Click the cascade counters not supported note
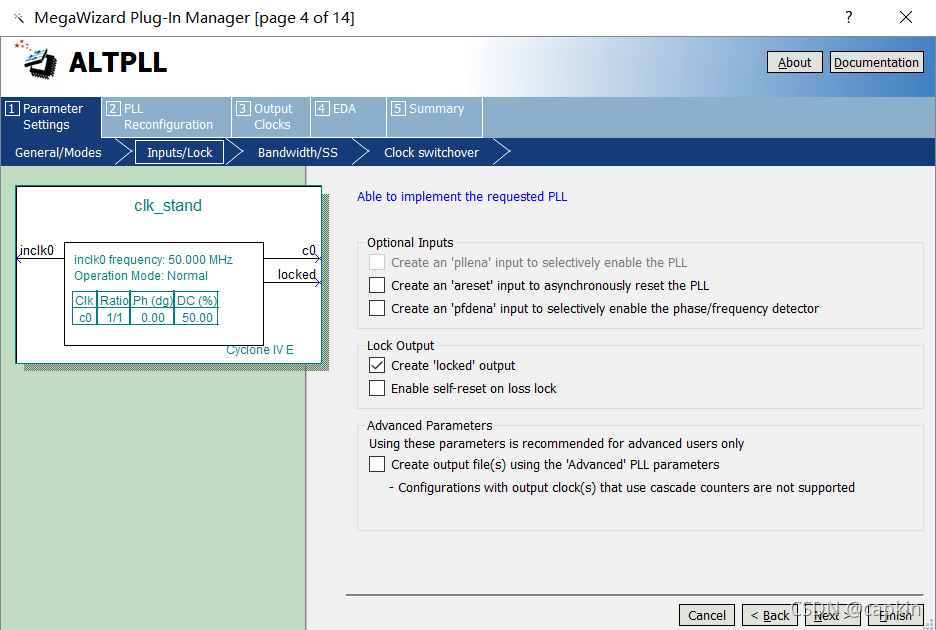Viewport: 936px width, 630px height. 622,487
